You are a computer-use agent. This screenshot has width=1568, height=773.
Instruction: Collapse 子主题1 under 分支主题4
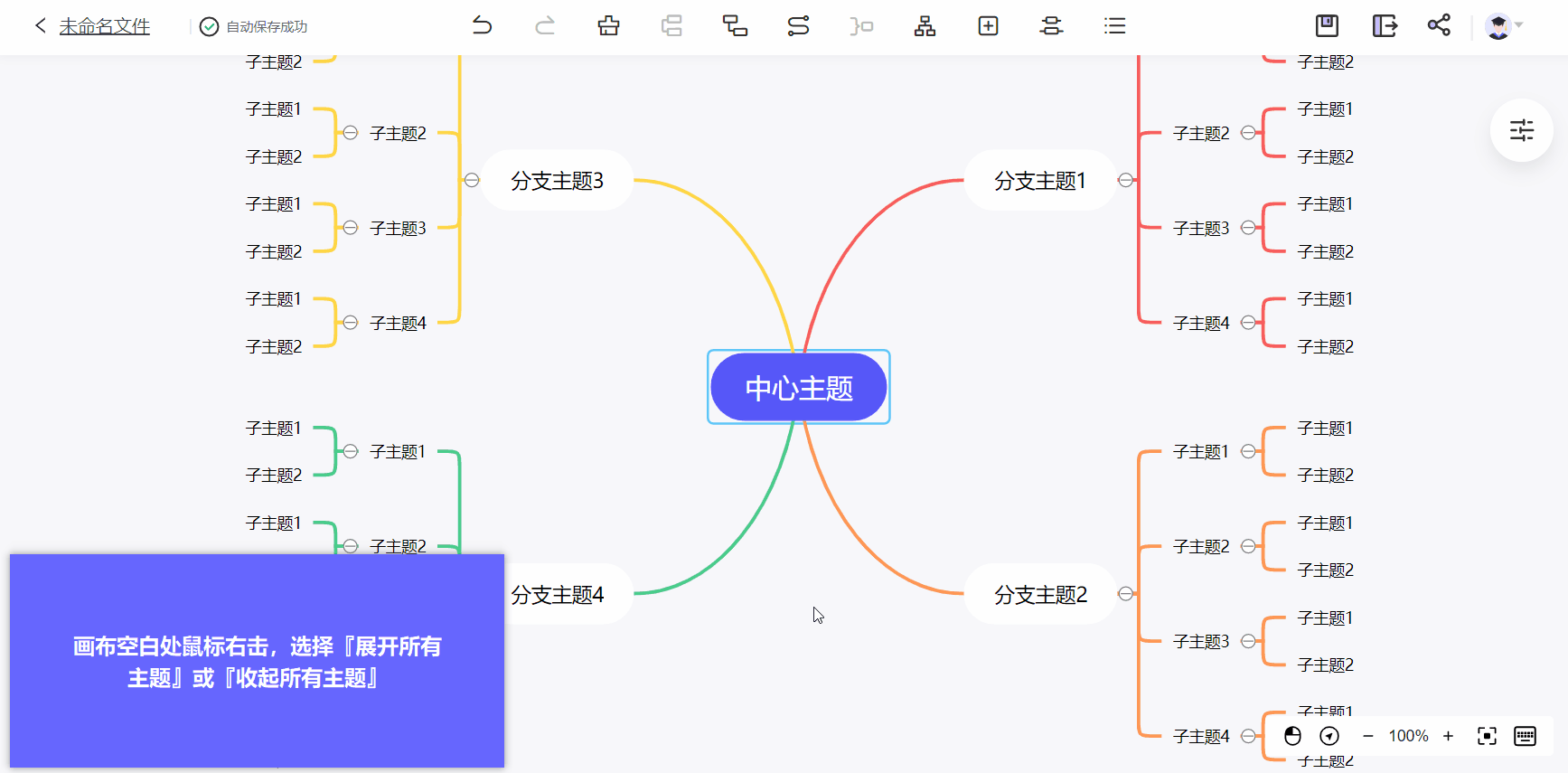click(351, 451)
